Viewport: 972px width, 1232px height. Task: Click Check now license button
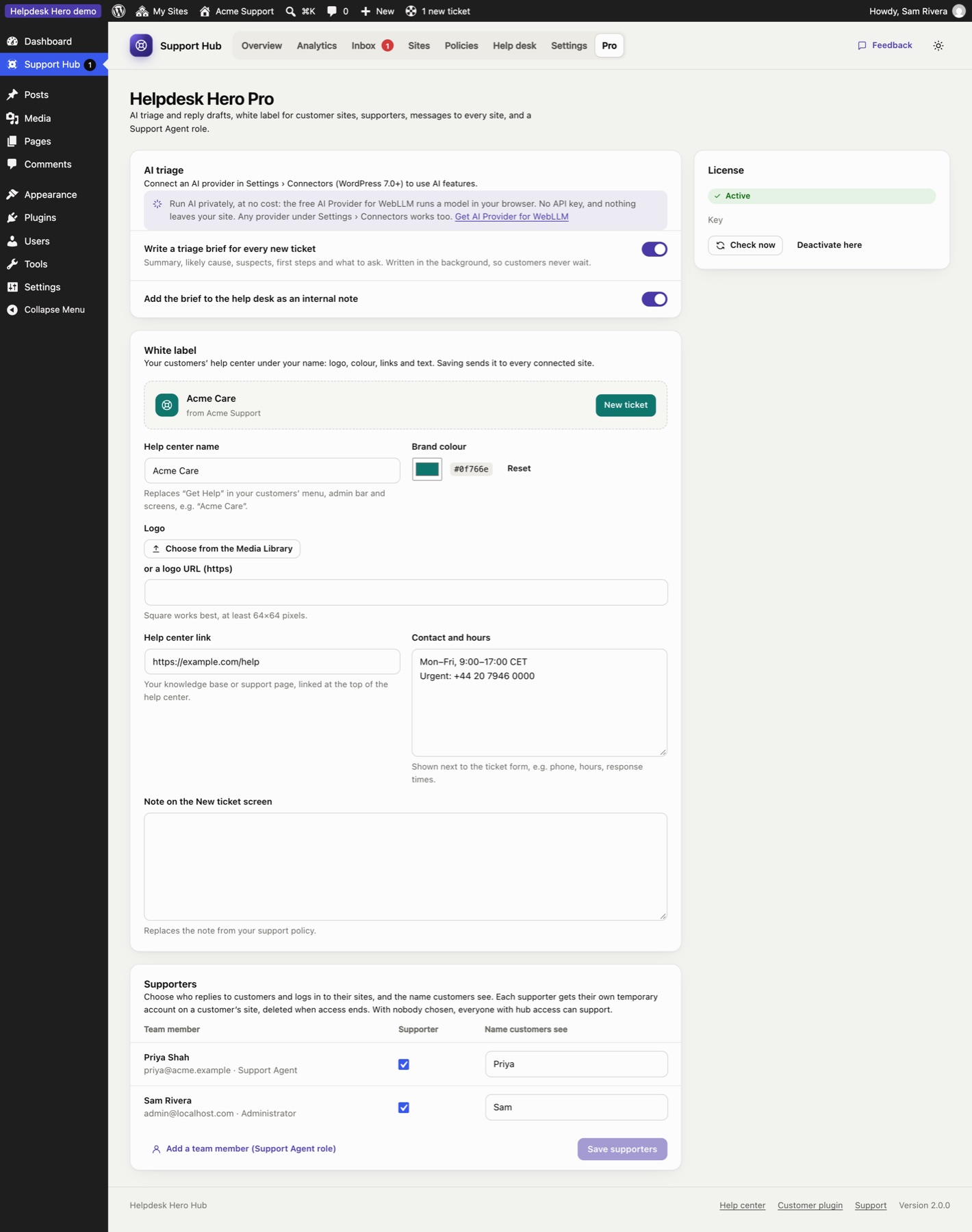(745, 245)
